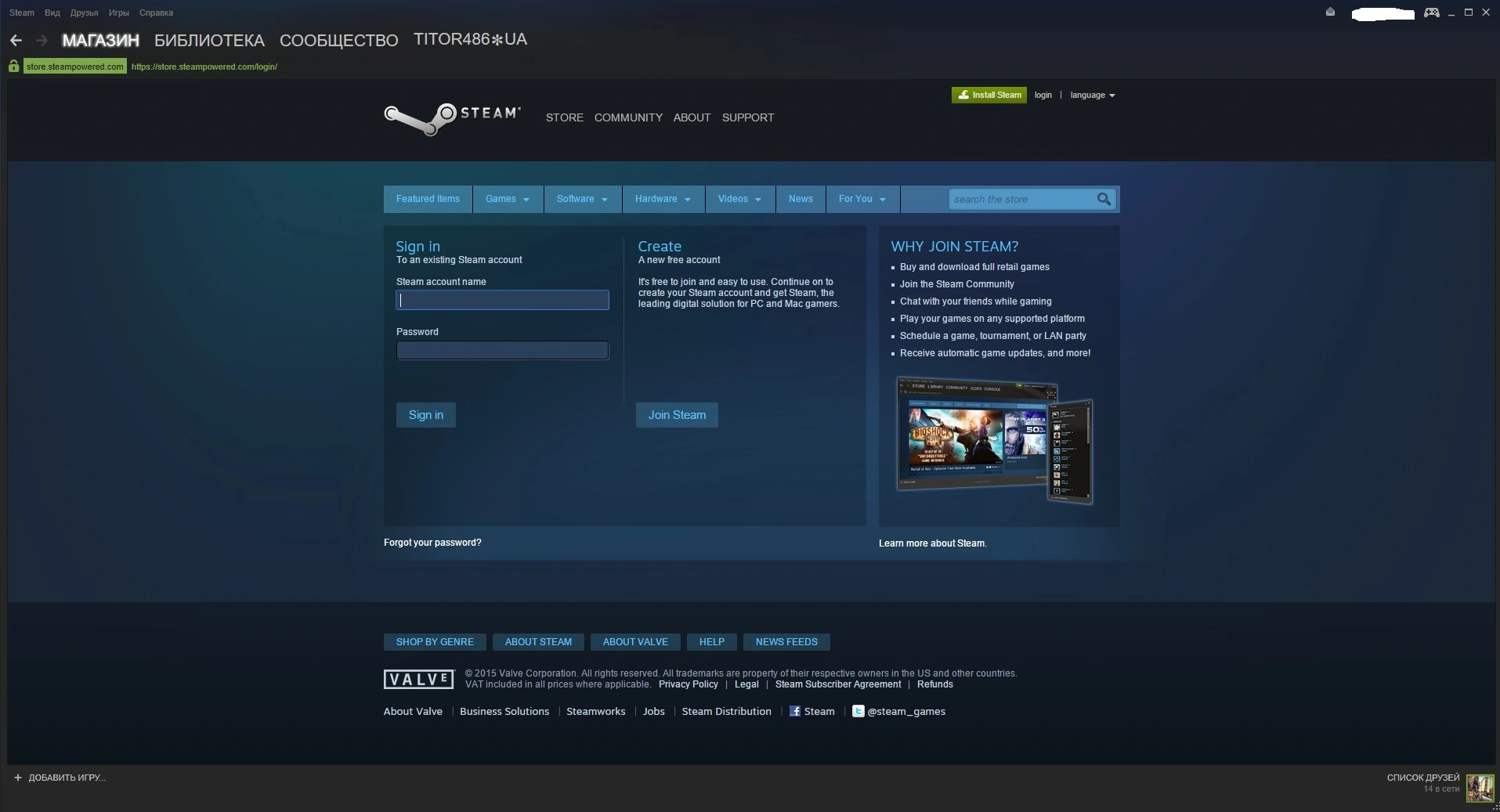Open the Privacy Policy link
This screenshot has width=1500, height=812.
click(689, 684)
